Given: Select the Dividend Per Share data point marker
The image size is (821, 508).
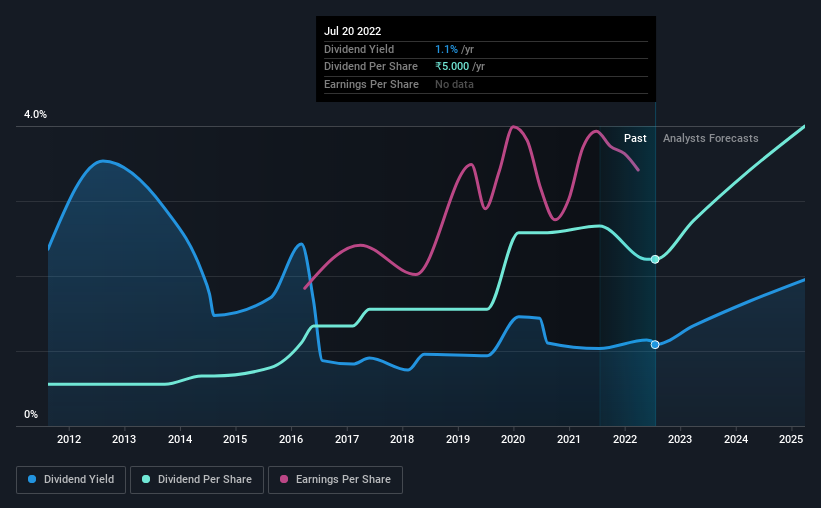Looking at the screenshot, I should (655, 259).
